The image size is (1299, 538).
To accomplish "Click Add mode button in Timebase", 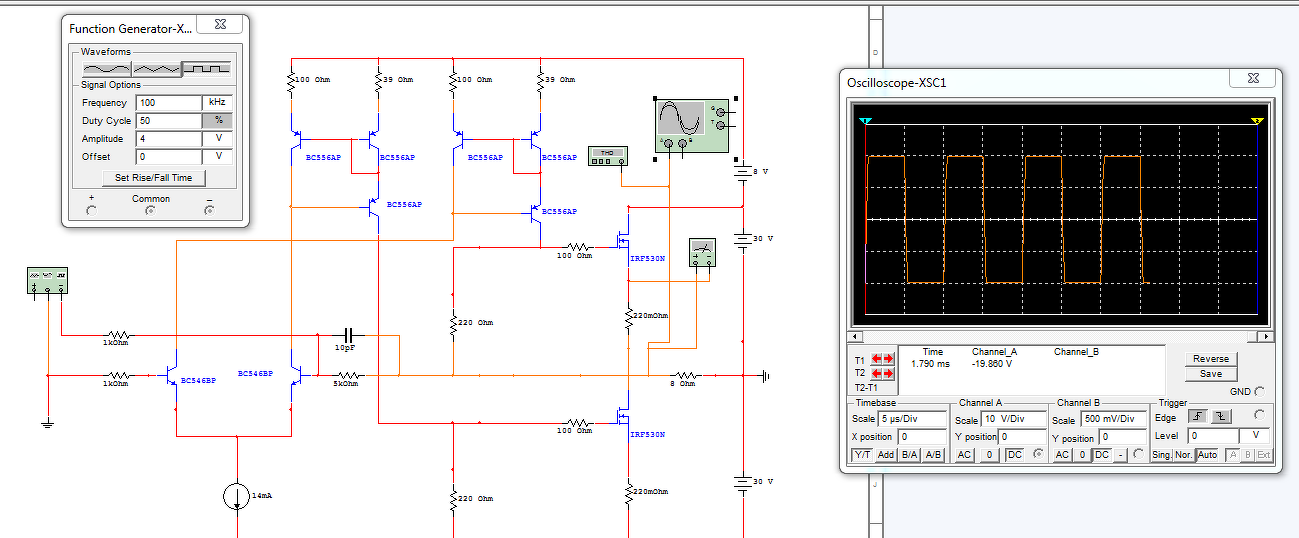I will [885, 455].
